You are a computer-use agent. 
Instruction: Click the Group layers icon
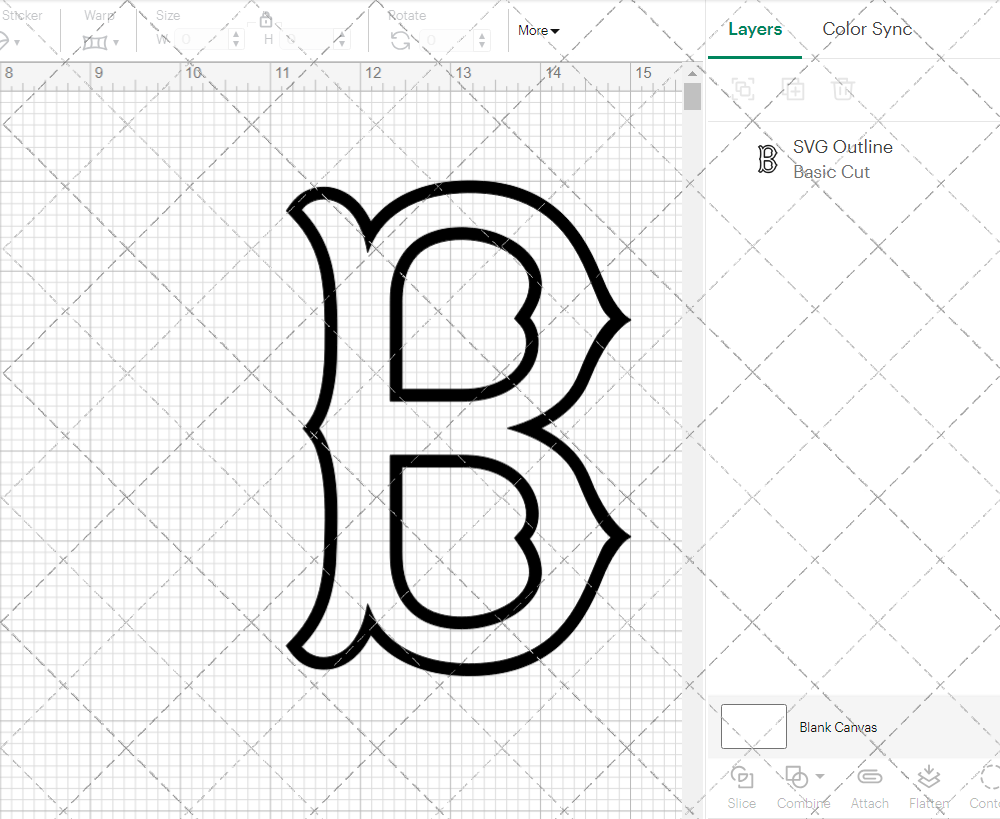[x=742, y=89]
